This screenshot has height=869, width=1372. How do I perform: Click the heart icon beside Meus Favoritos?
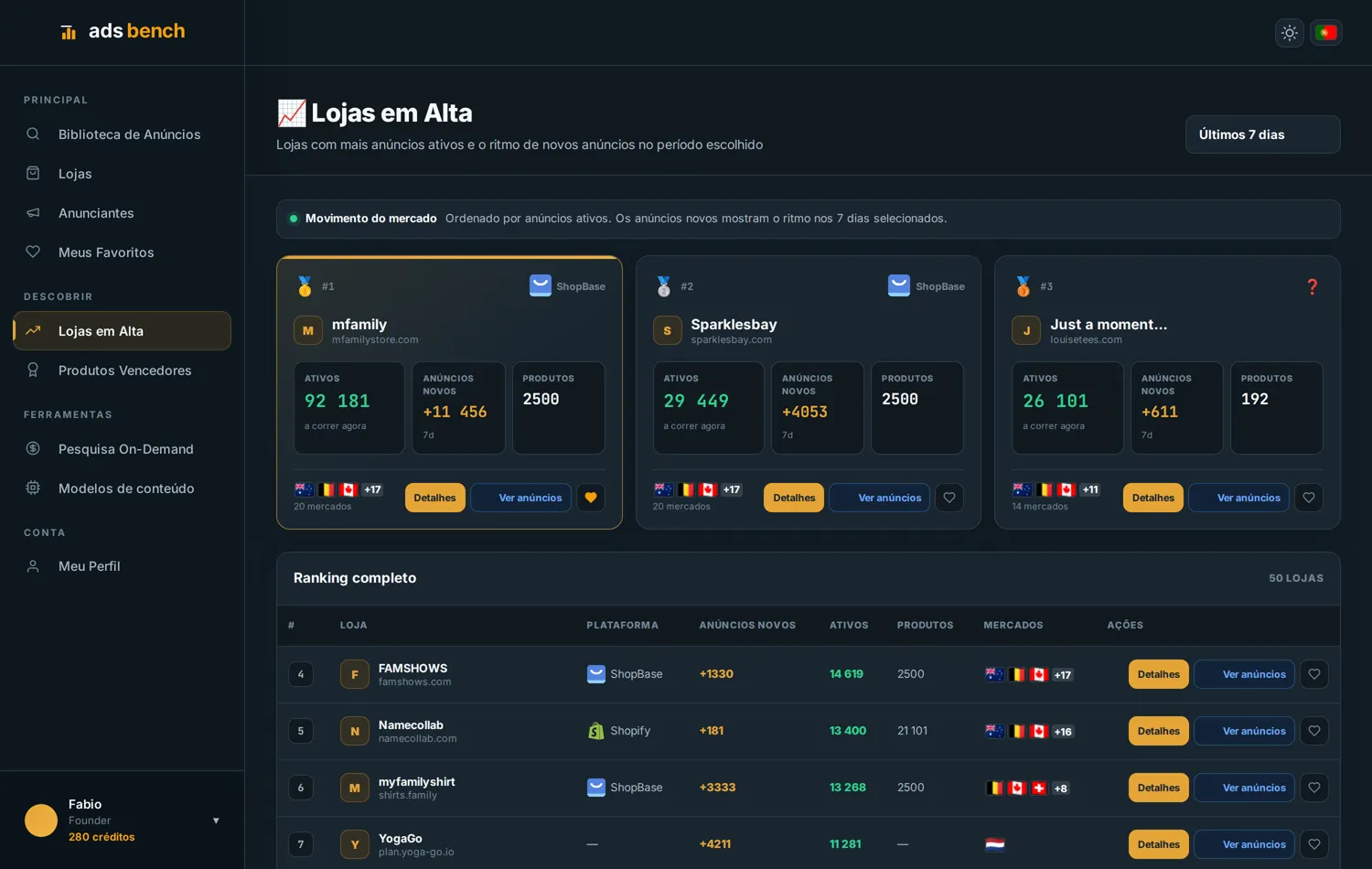pos(33,252)
